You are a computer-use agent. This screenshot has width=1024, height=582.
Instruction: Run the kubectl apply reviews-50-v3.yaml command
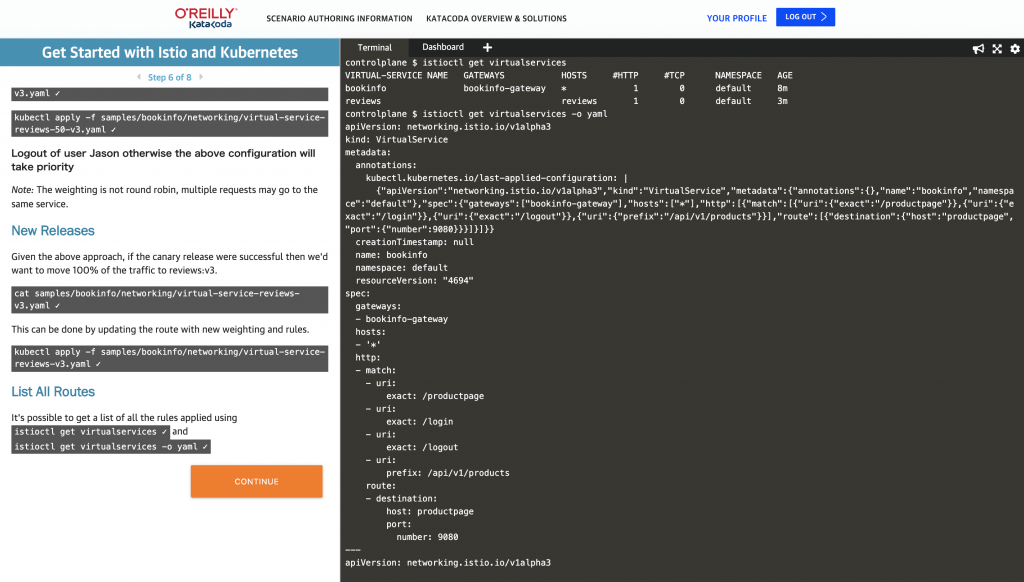(170, 123)
